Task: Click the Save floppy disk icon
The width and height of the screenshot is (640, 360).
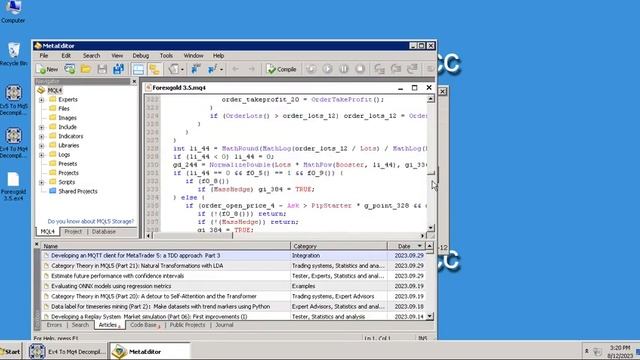Action: point(102,69)
